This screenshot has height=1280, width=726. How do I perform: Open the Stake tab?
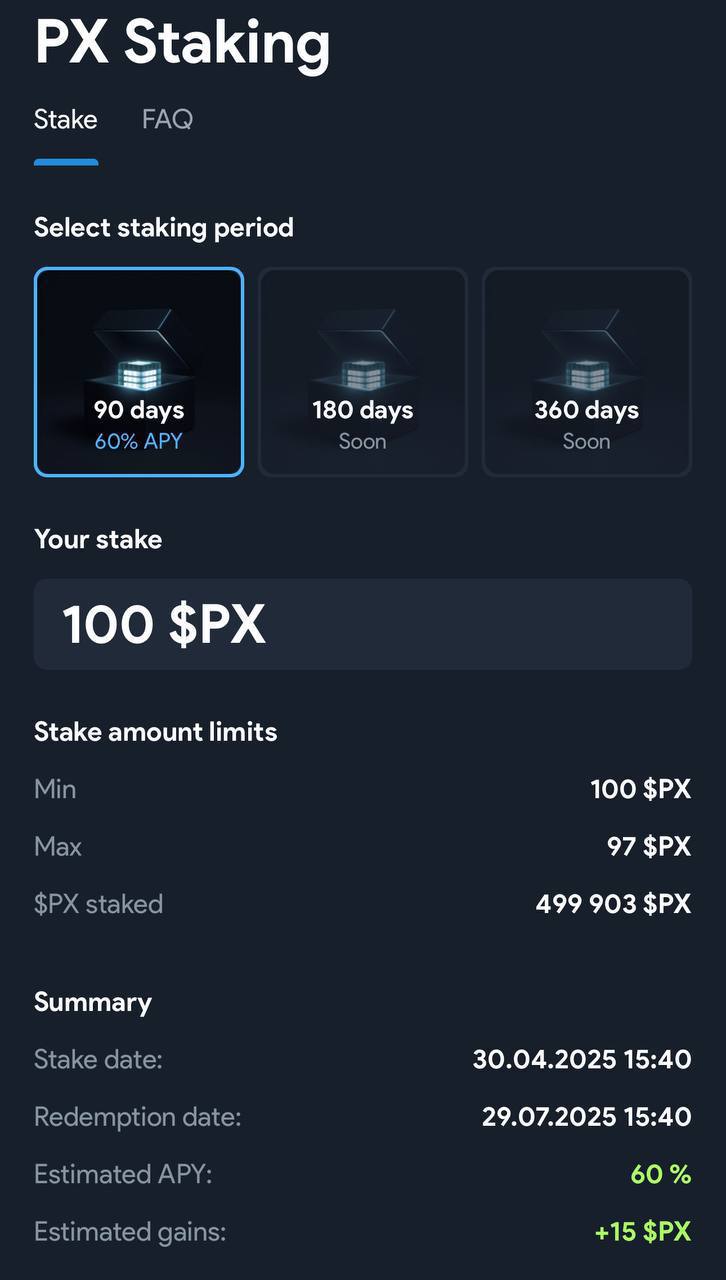tap(66, 120)
